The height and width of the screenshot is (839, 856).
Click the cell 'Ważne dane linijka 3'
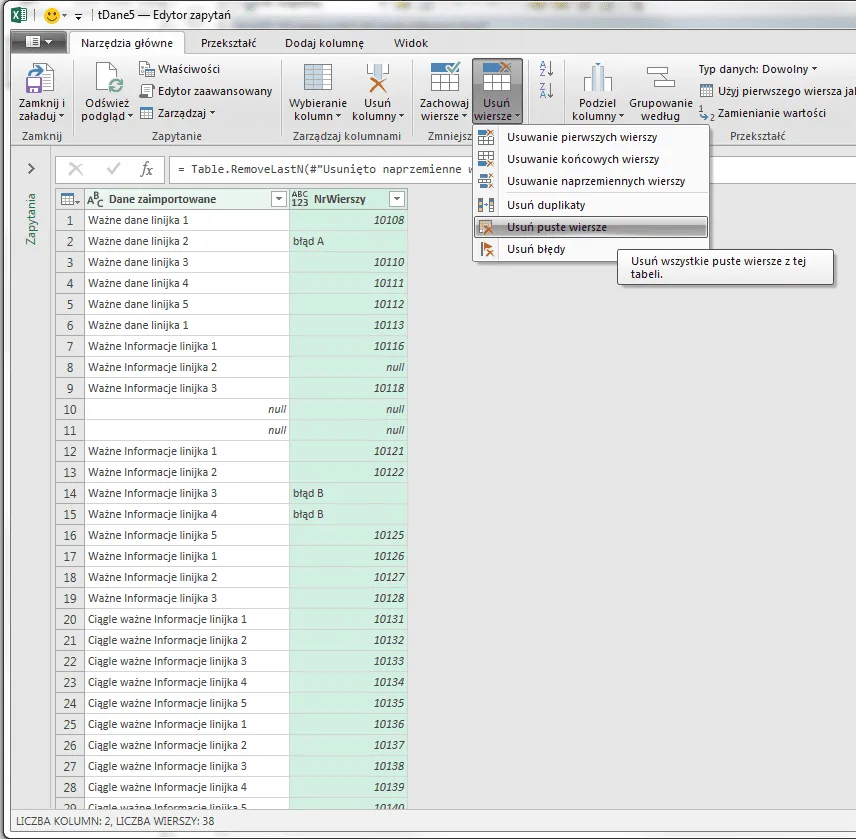point(187,263)
